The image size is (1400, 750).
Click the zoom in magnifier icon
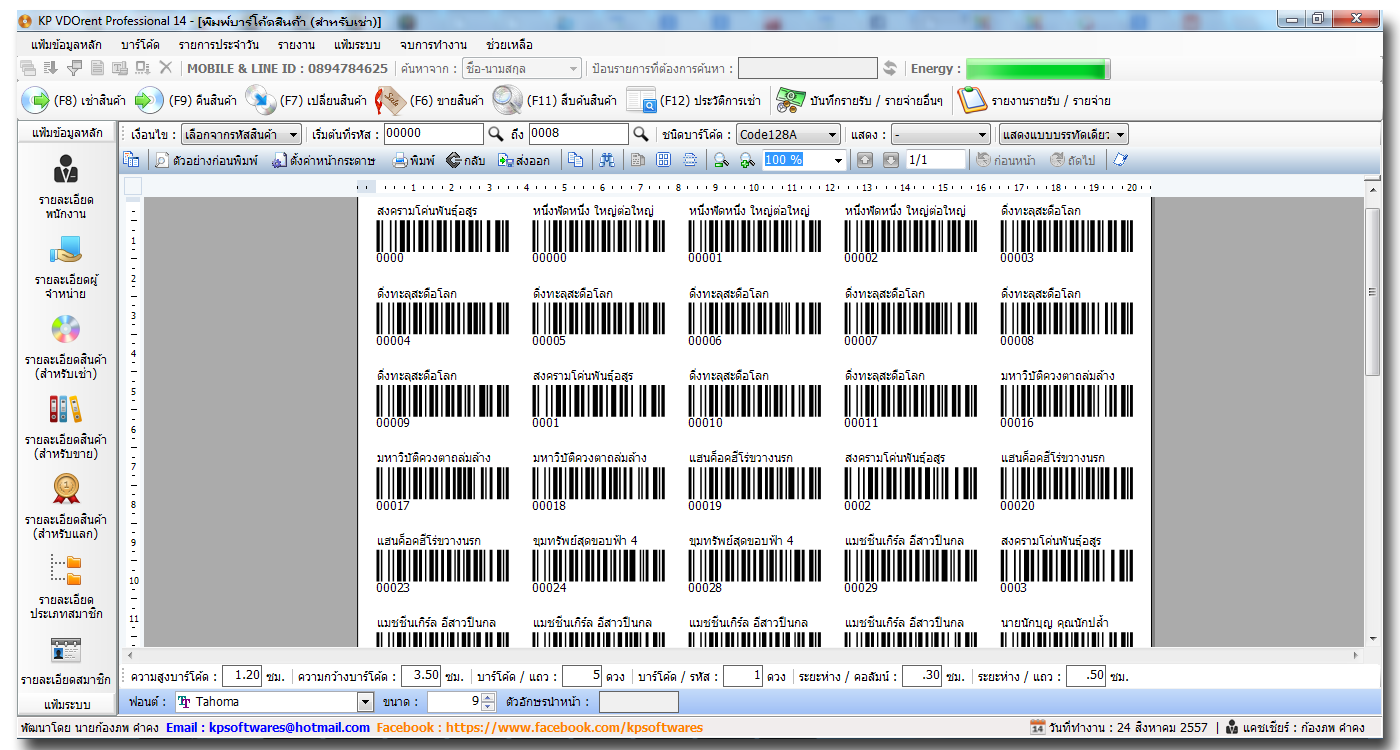click(747, 160)
